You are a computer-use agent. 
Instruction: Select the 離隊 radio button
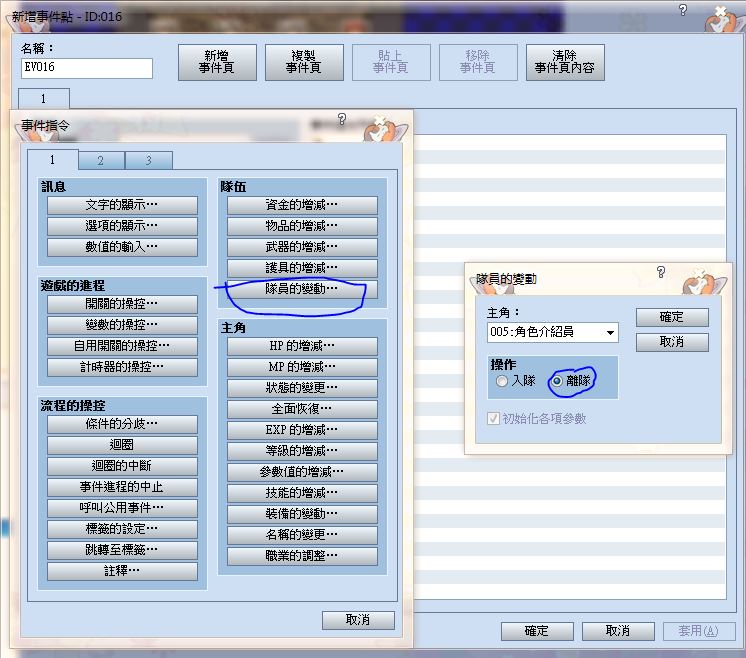(x=557, y=381)
